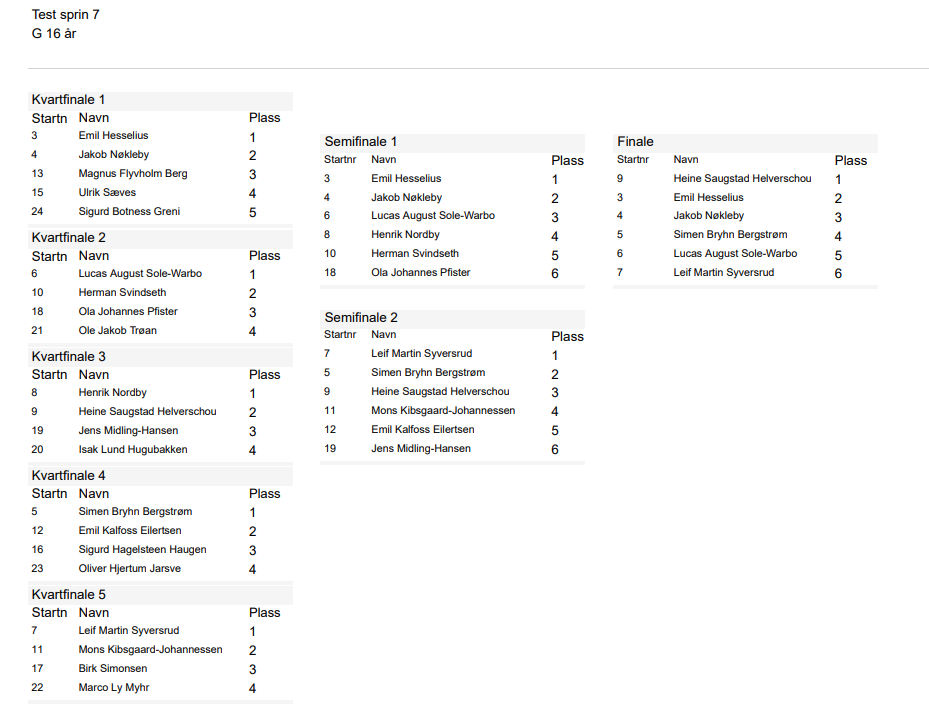Select the 'Kvartfinale 1' heading
The height and width of the screenshot is (714, 929).
click(68, 100)
